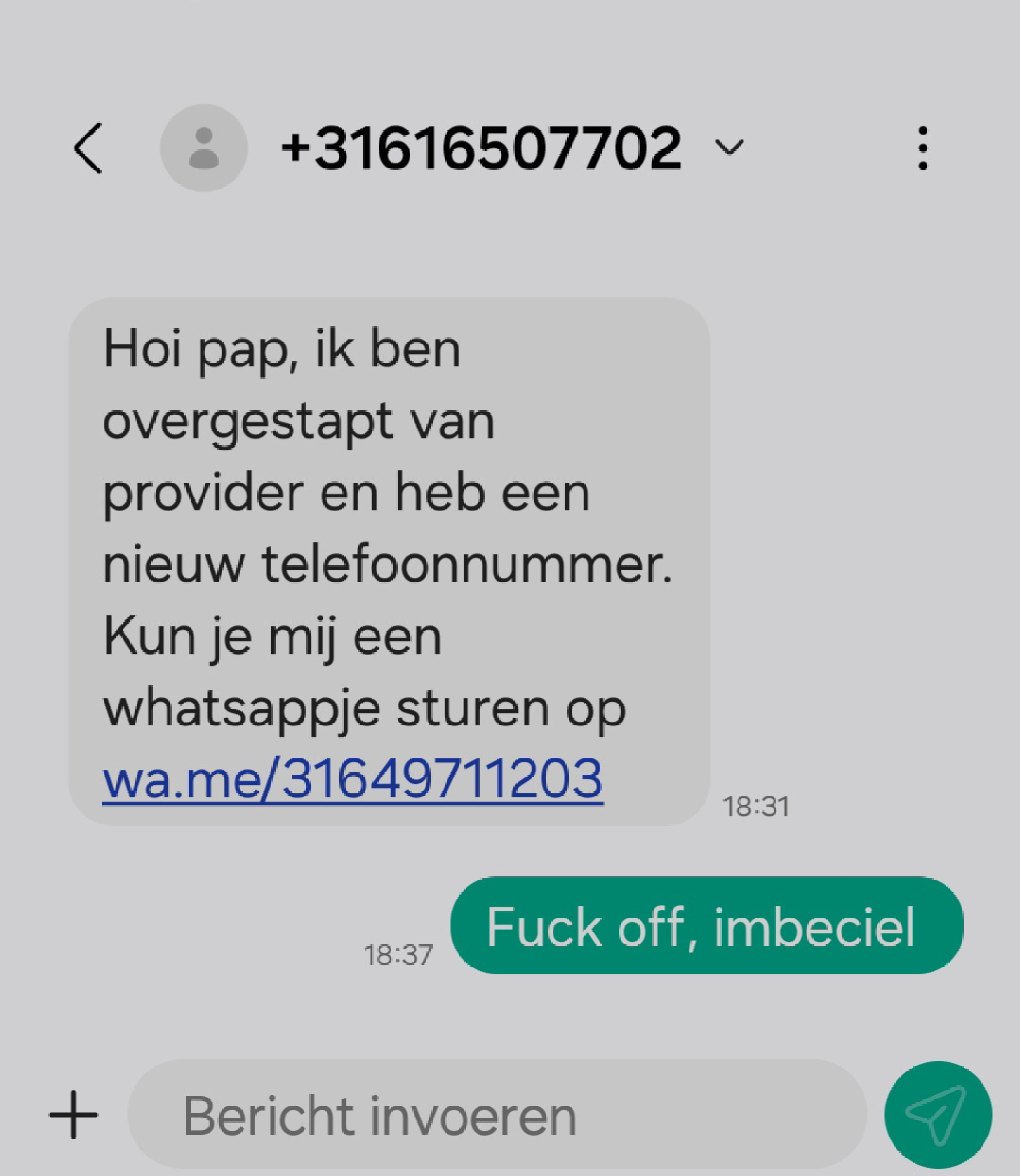The height and width of the screenshot is (1176, 1020).
Task: Tap the 18:37 sent timestamp
Action: 398,955
